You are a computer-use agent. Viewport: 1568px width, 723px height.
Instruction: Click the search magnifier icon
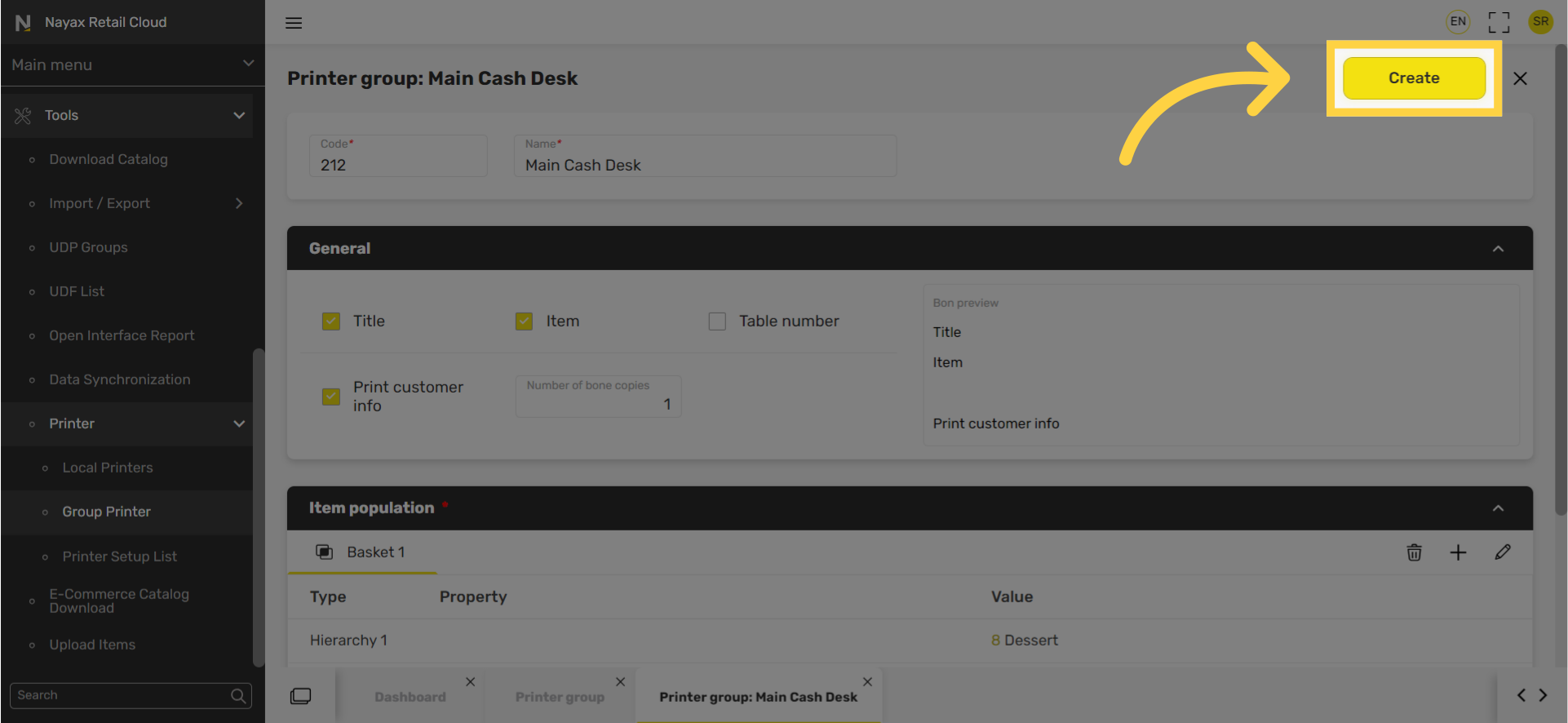pos(238,695)
